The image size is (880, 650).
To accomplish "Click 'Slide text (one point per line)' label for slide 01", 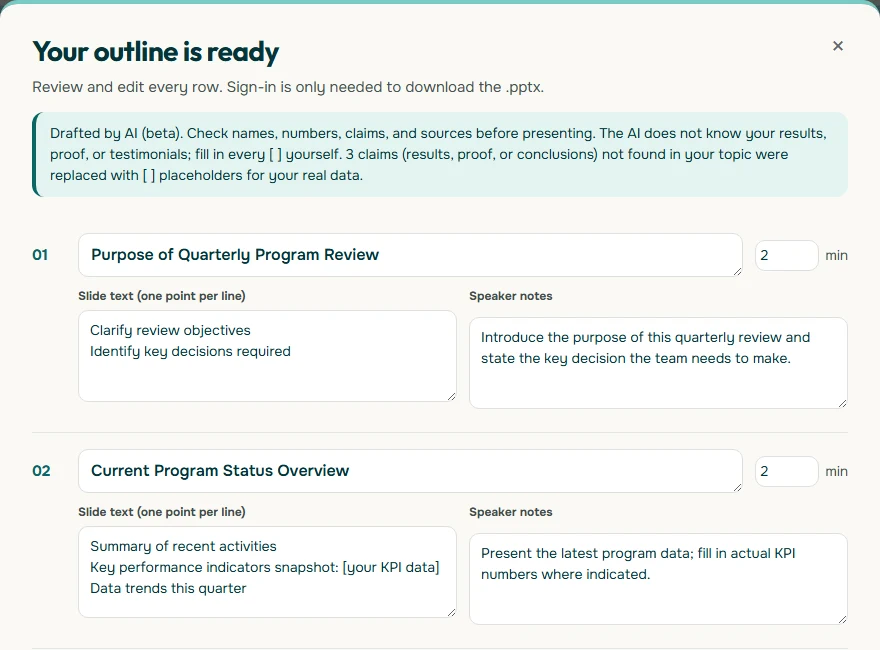I will (162, 296).
